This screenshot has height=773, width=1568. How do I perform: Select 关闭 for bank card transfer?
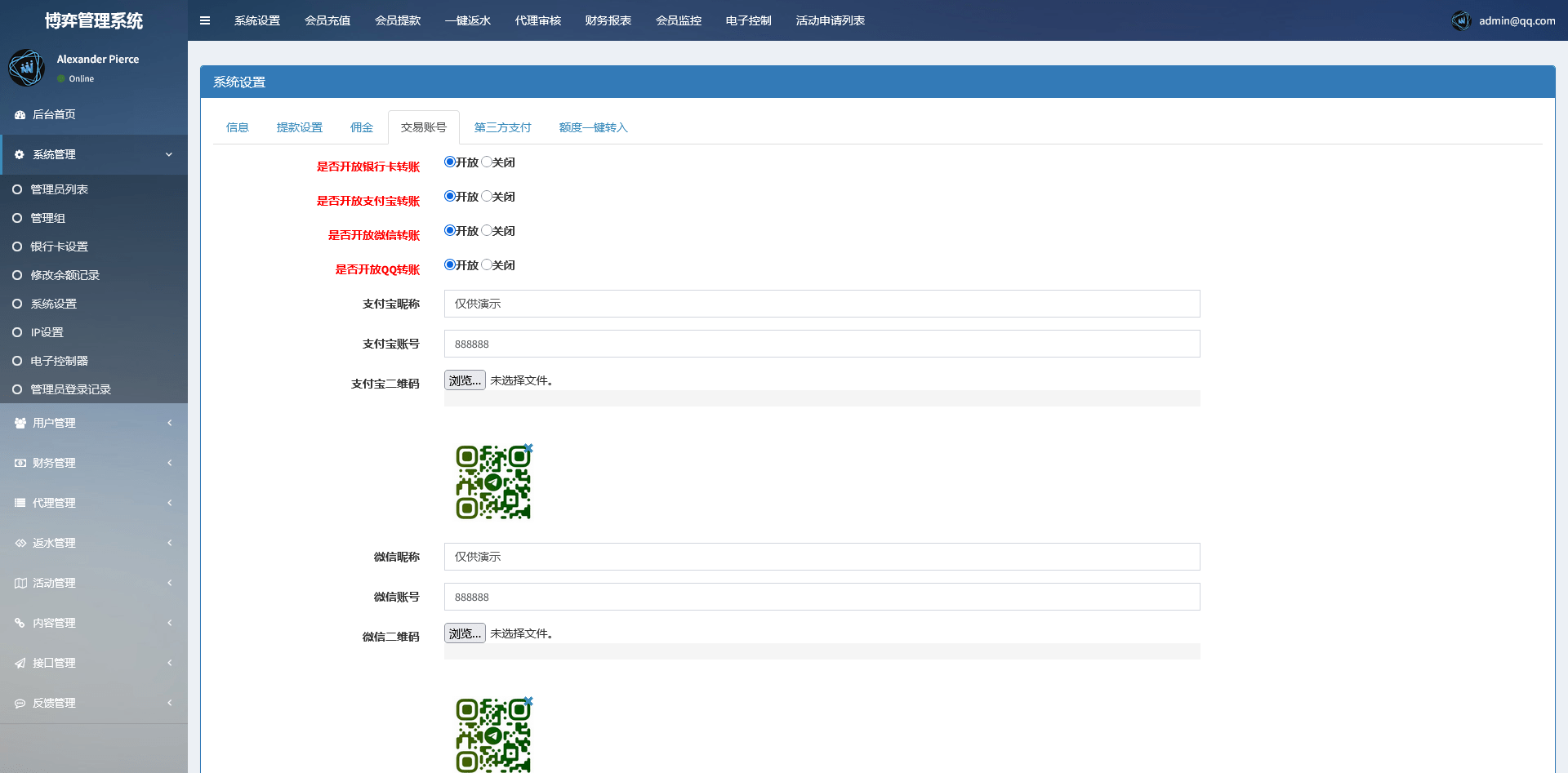[x=487, y=162]
